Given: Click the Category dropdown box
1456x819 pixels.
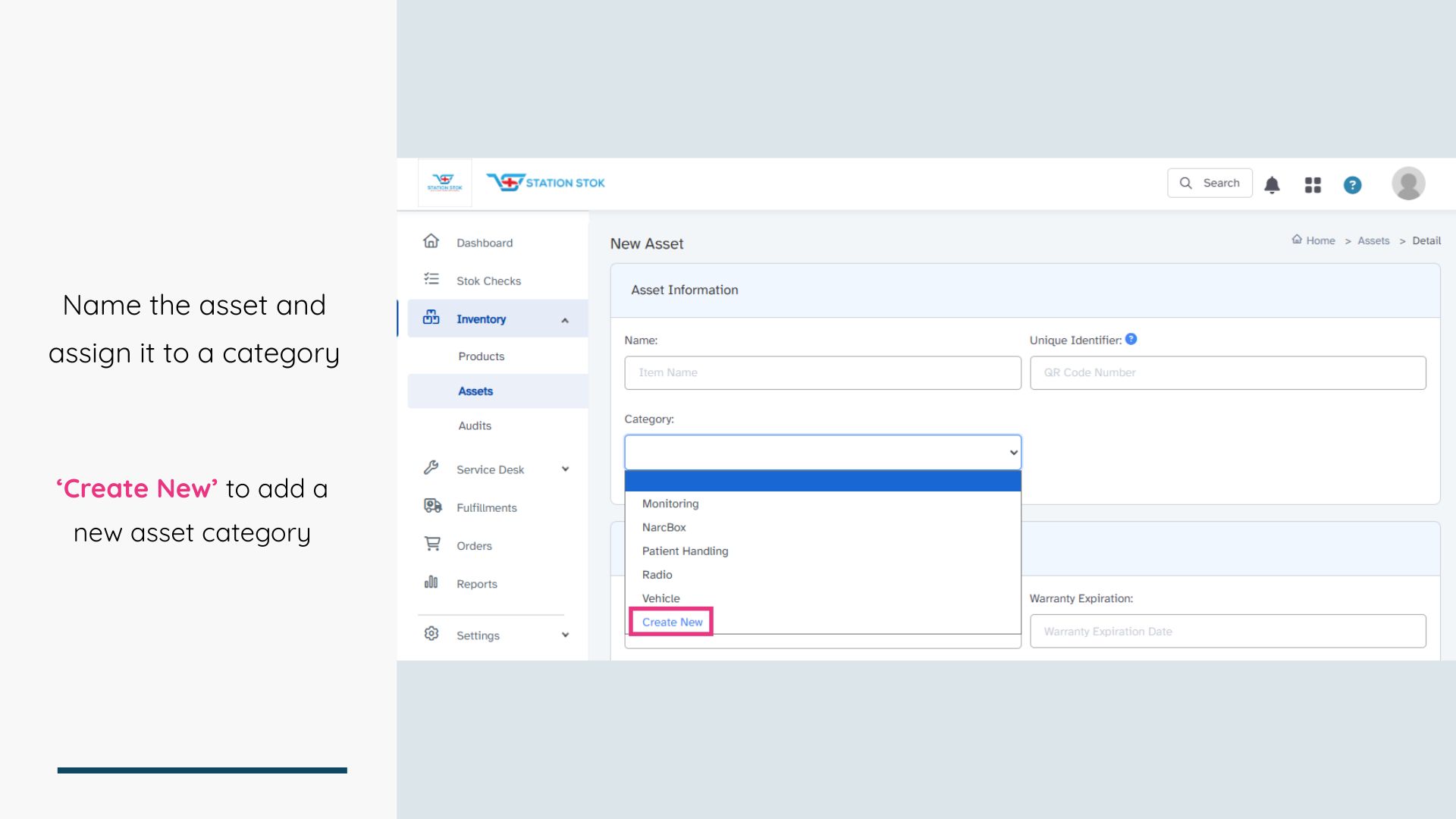Looking at the screenshot, I should click(x=822, y=452).
